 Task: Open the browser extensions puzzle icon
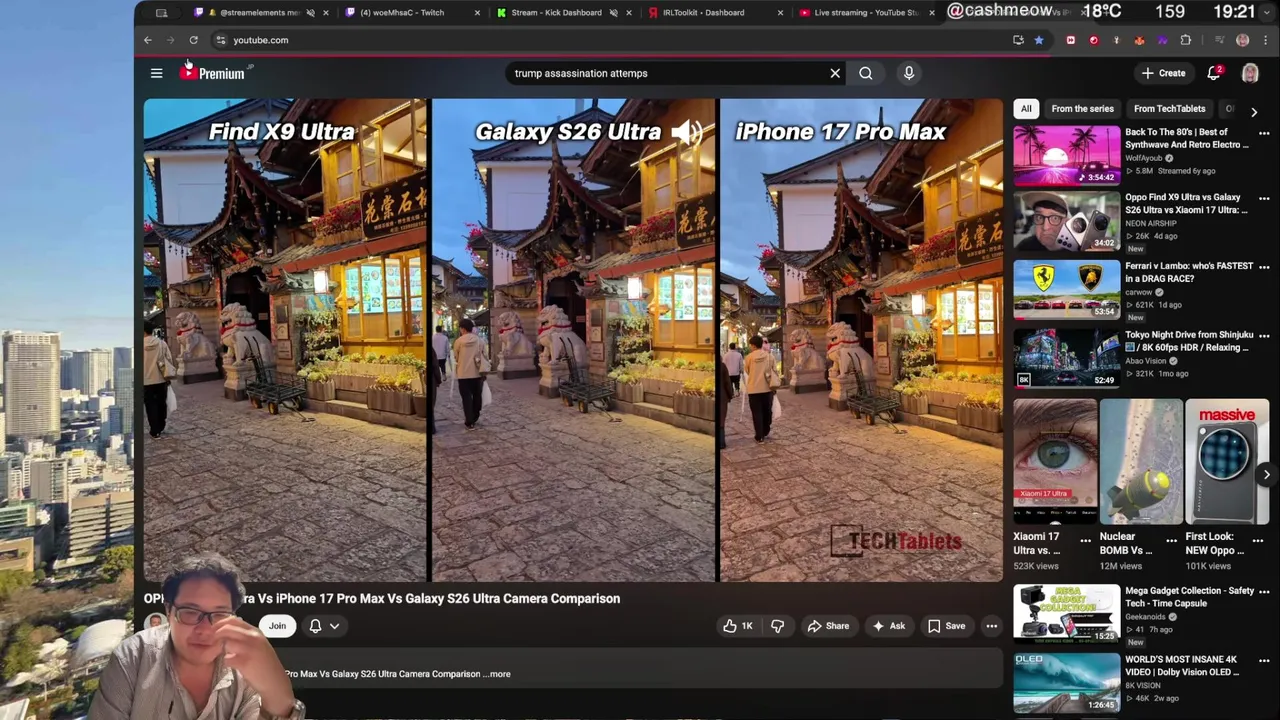(x=1186, y=40)
